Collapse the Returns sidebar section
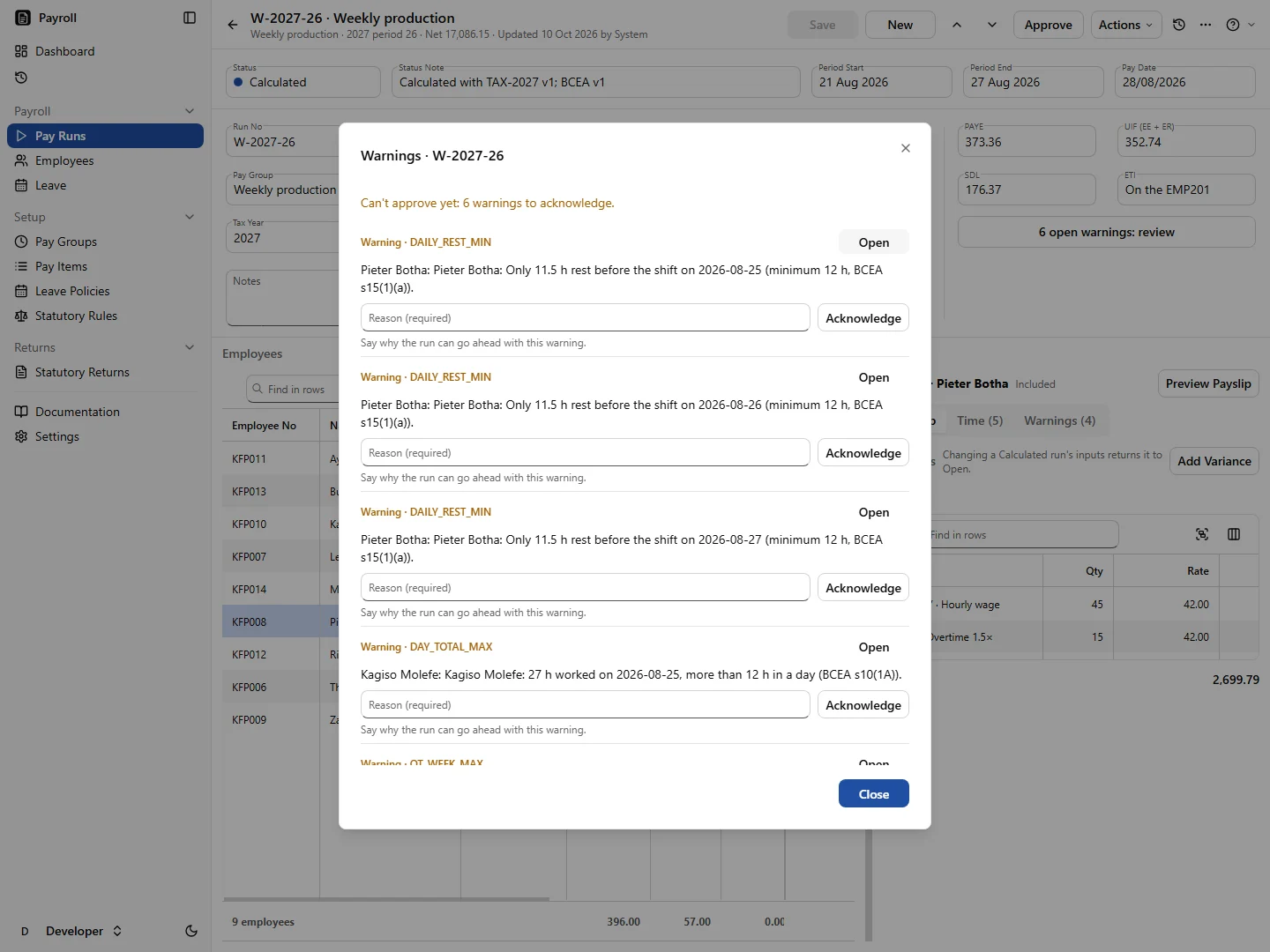The height and width of the screenshot is (952, 1270). 190,347
